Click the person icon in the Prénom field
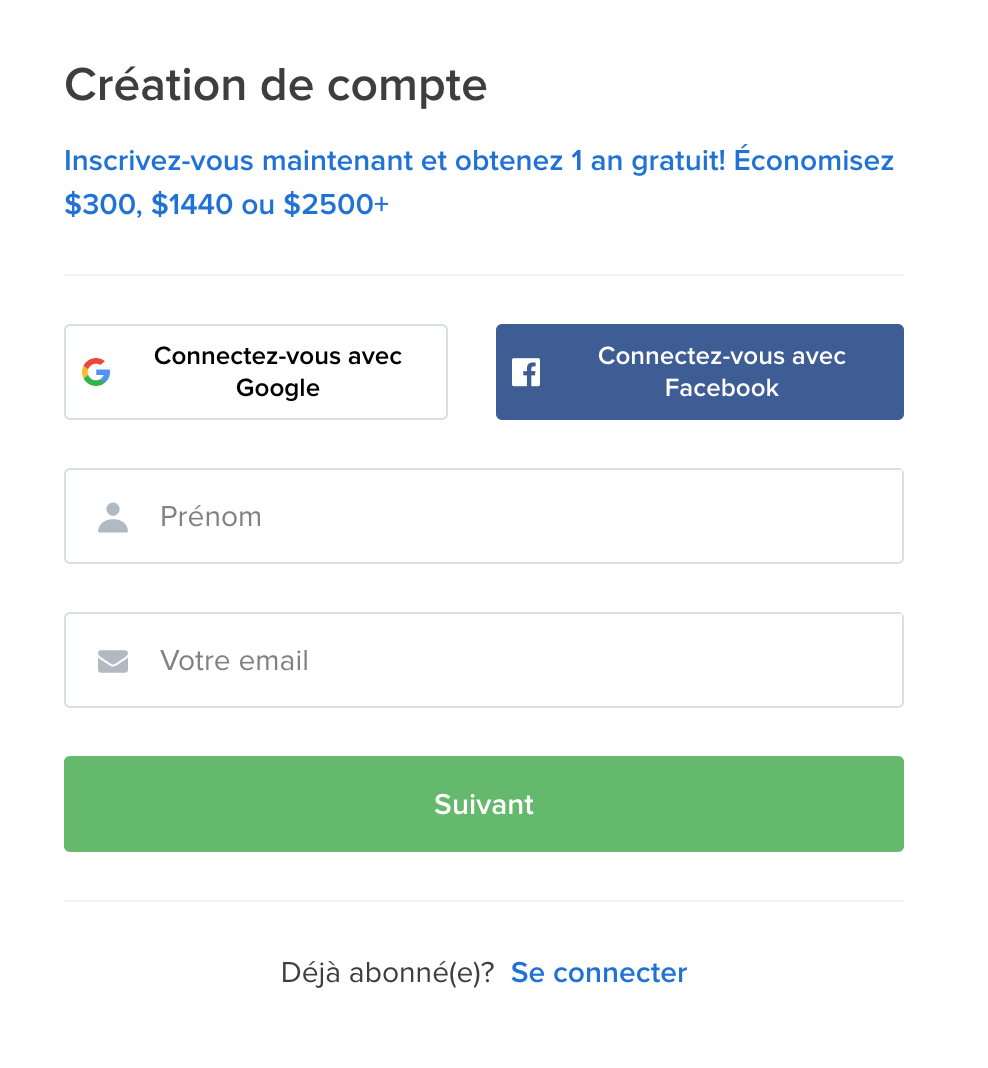 click(113, 517)
